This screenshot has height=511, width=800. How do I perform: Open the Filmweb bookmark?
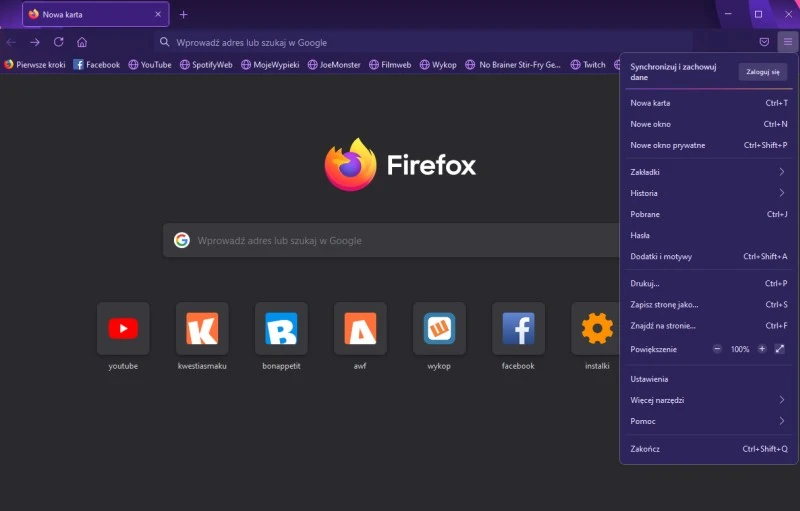390,65
